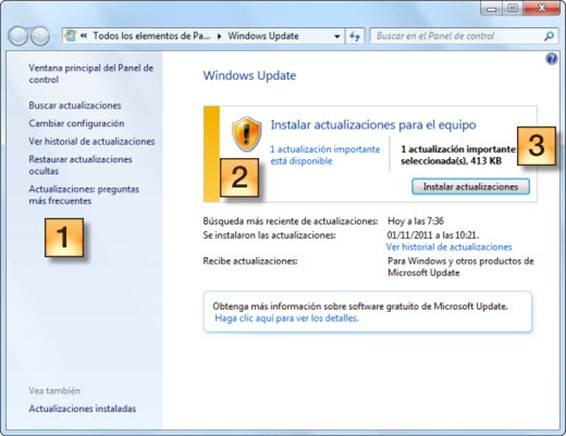
Task: Click 'Haga clic aquí para ver los detalles'
Action: click(x=287, y=318)
